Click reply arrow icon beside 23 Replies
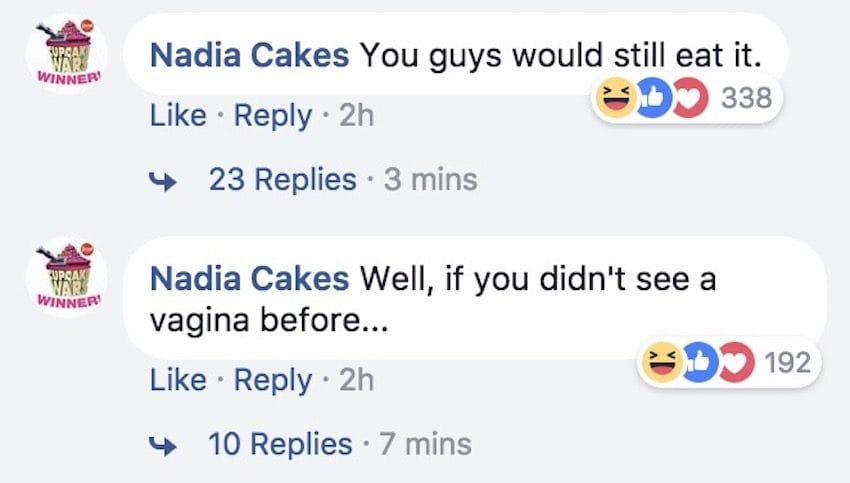The height and width of the screenshot is (483, 850). (163, 182)
